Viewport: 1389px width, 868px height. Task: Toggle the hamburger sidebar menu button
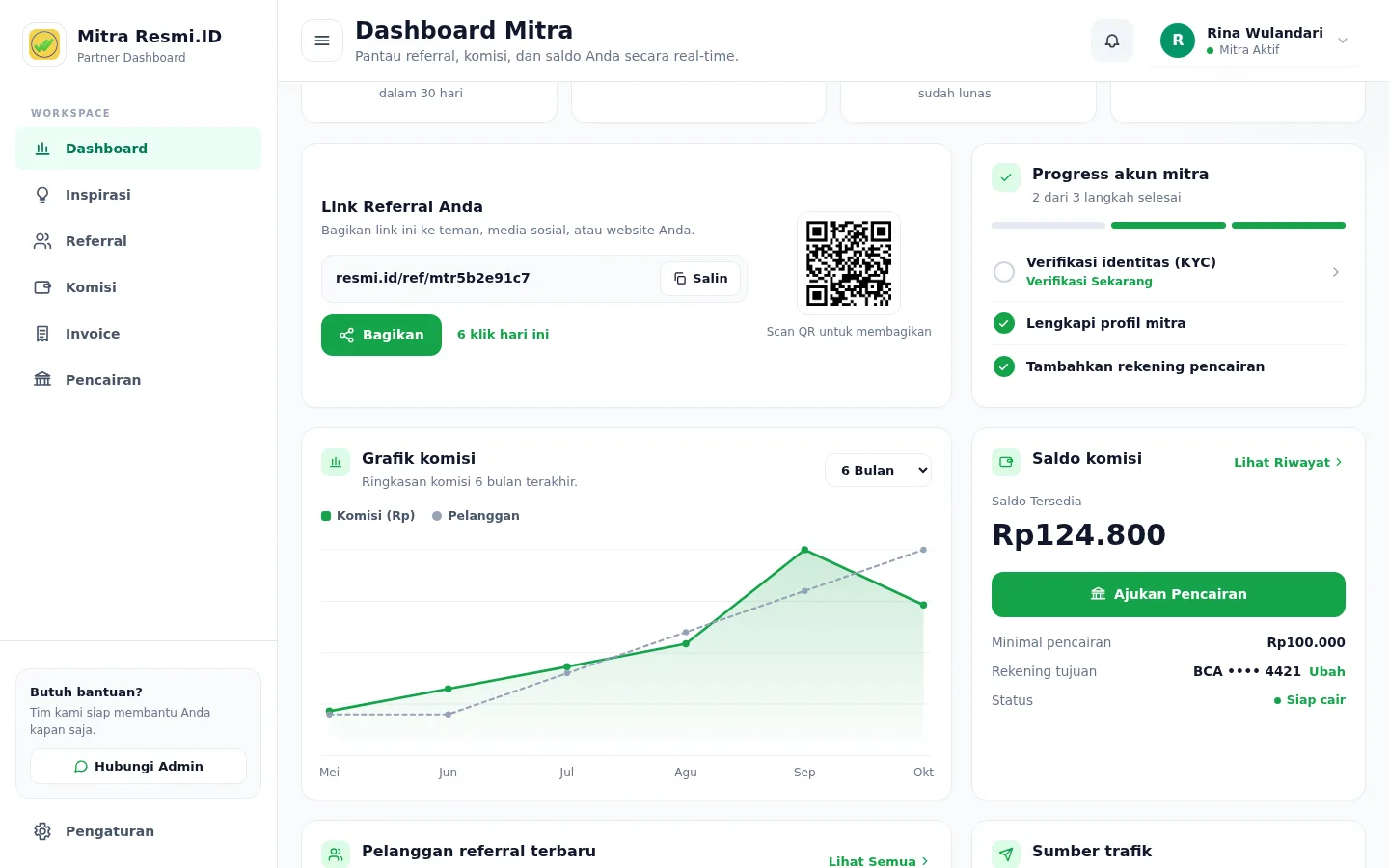click(x=322, y=41)
